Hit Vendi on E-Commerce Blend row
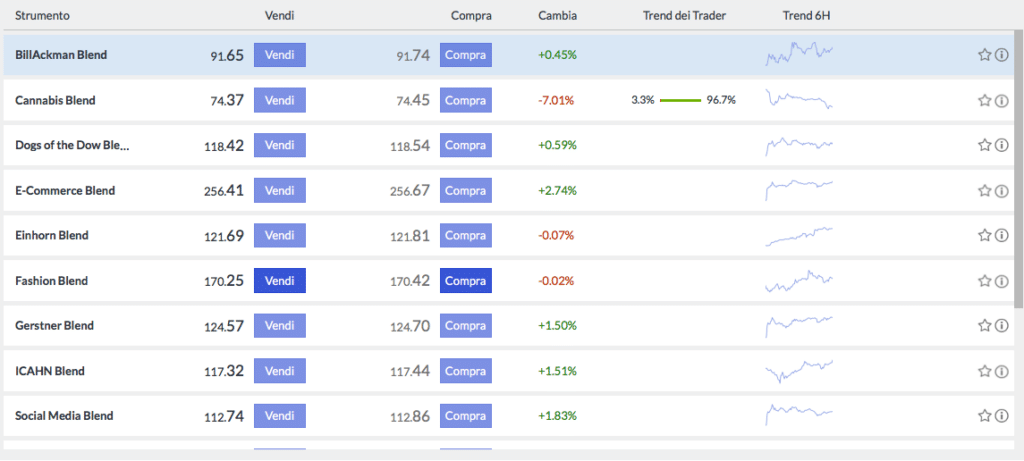 point(280,191)
